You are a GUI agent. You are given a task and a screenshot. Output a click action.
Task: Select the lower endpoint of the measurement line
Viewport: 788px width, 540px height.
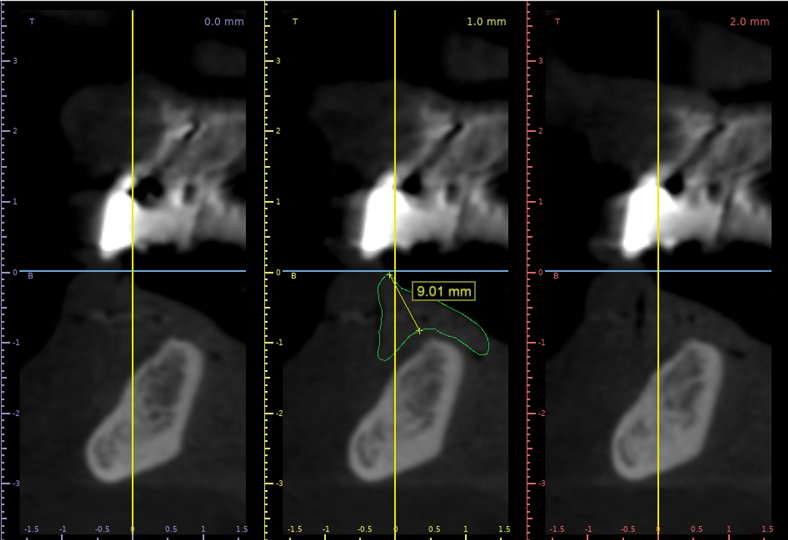coord(419,331)
